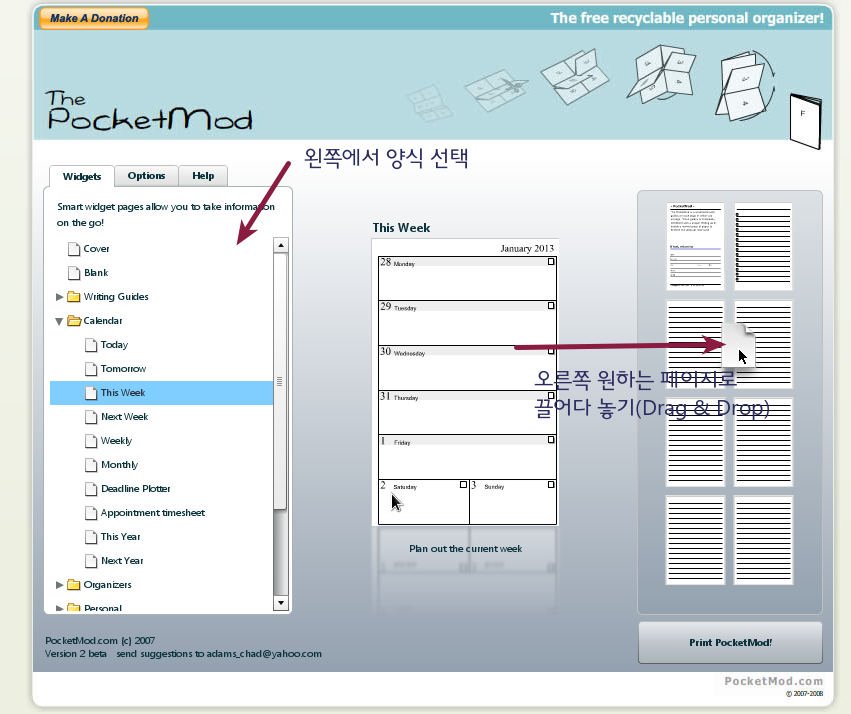The image size is (851, 714).
Task: Tick the checkbox for 2 Saturday
Action: tap(463, 484)
